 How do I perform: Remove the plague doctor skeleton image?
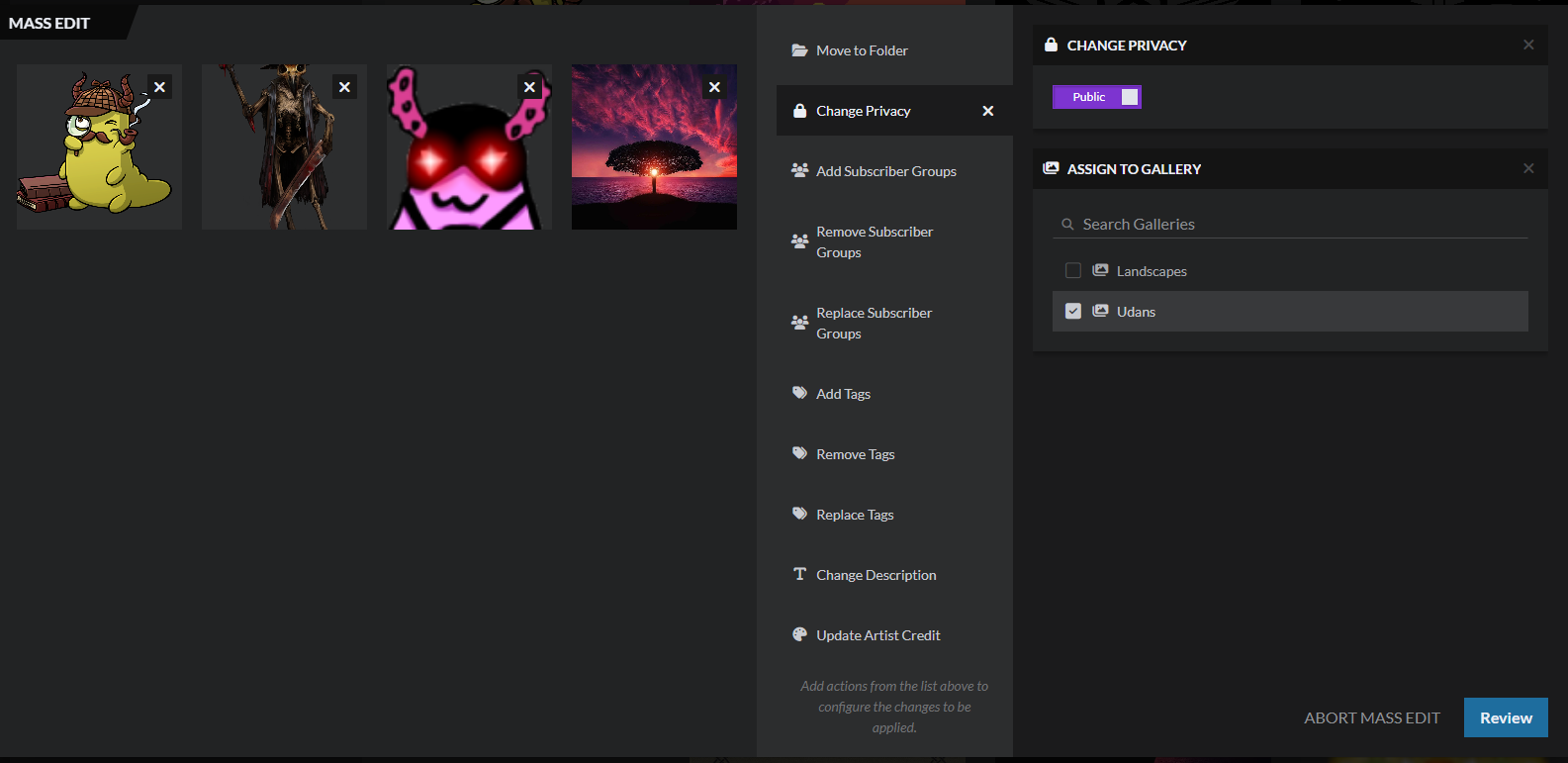[344, 87]
